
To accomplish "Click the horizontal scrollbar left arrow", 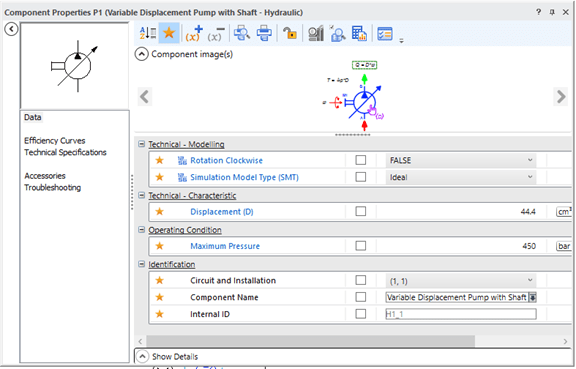I will [x=140, y=341].
